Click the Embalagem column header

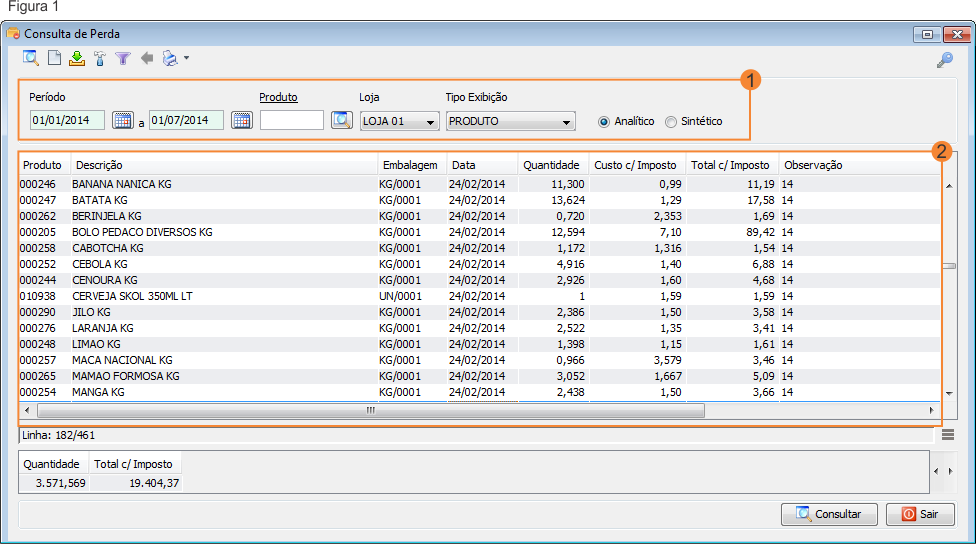point(410,165)
